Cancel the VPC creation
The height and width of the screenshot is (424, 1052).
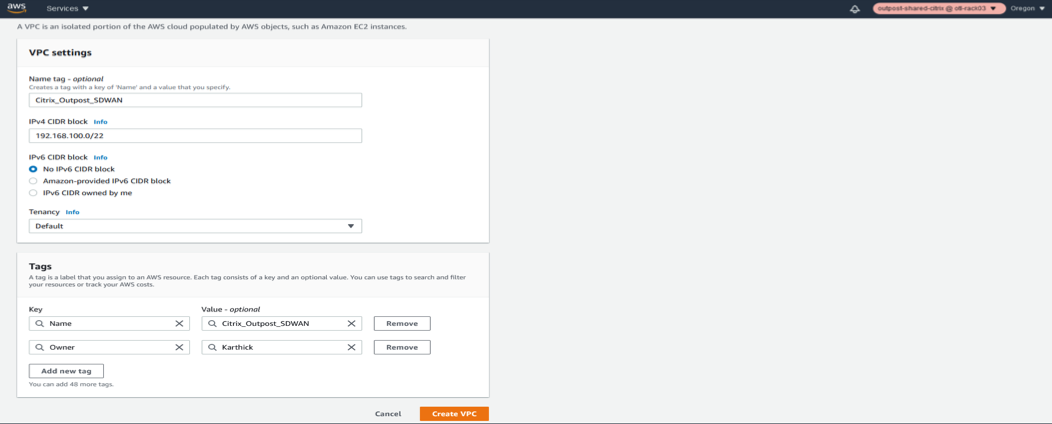(388, 414)
